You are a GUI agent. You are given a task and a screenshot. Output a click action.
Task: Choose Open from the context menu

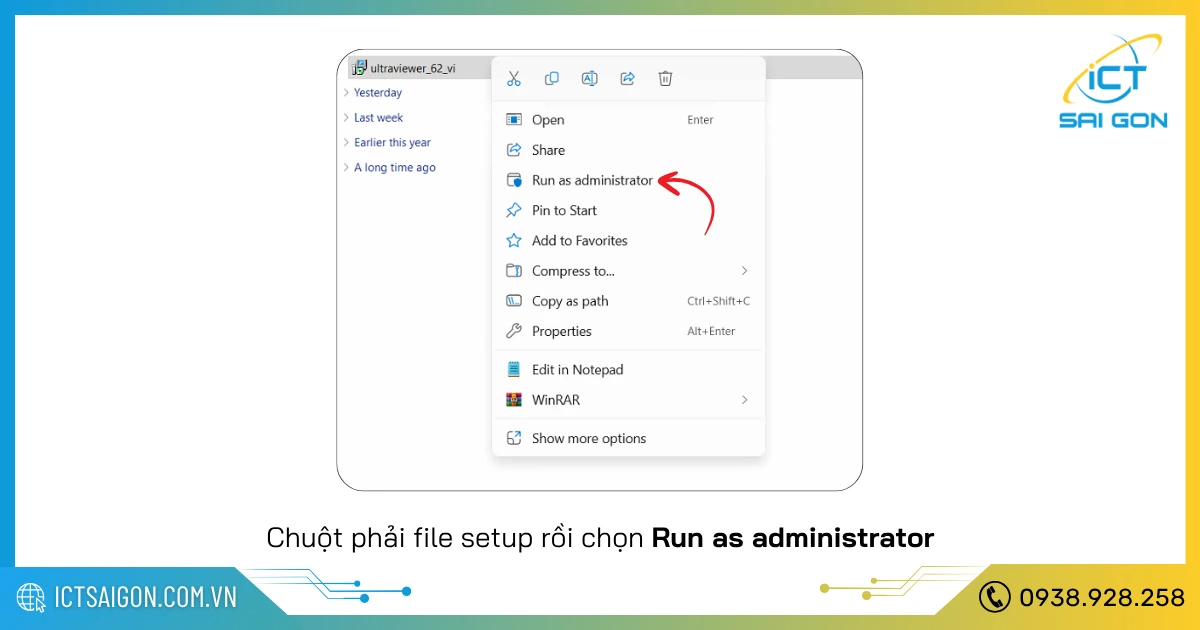point(628,120)
